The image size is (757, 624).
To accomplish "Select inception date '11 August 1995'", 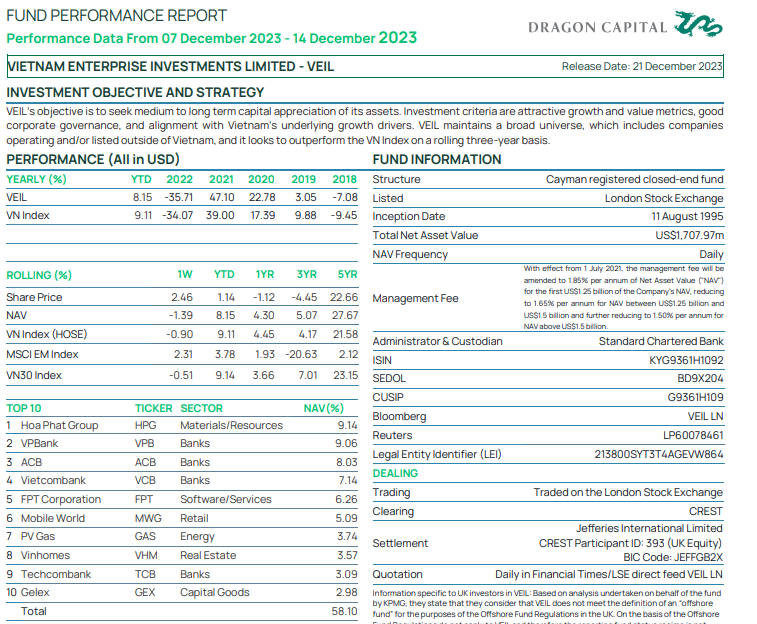I will click(687, 216).
